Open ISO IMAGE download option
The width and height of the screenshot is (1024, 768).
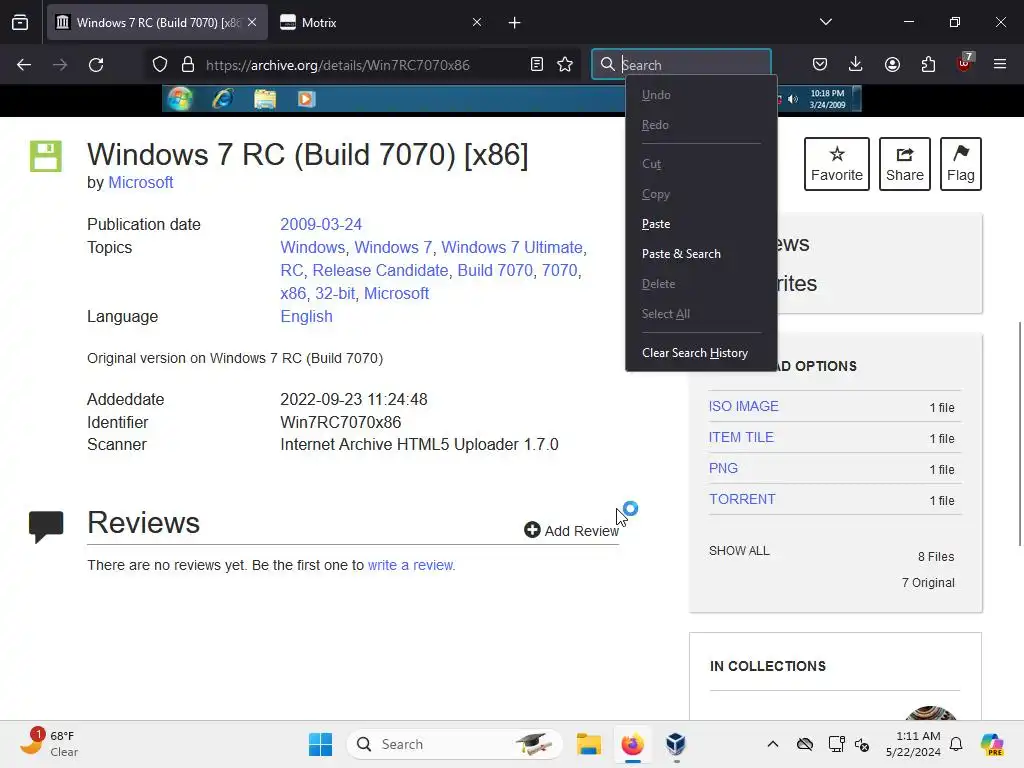click(743, 406)
